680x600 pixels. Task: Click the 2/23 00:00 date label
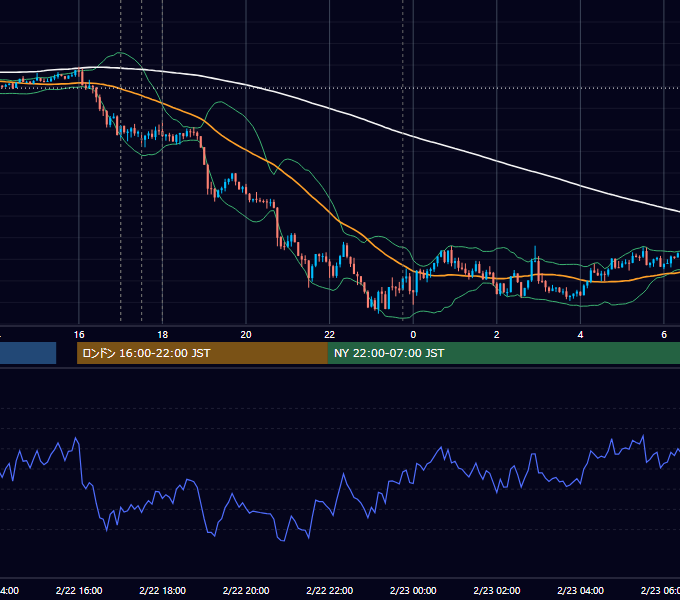click(x=413, y=590)
